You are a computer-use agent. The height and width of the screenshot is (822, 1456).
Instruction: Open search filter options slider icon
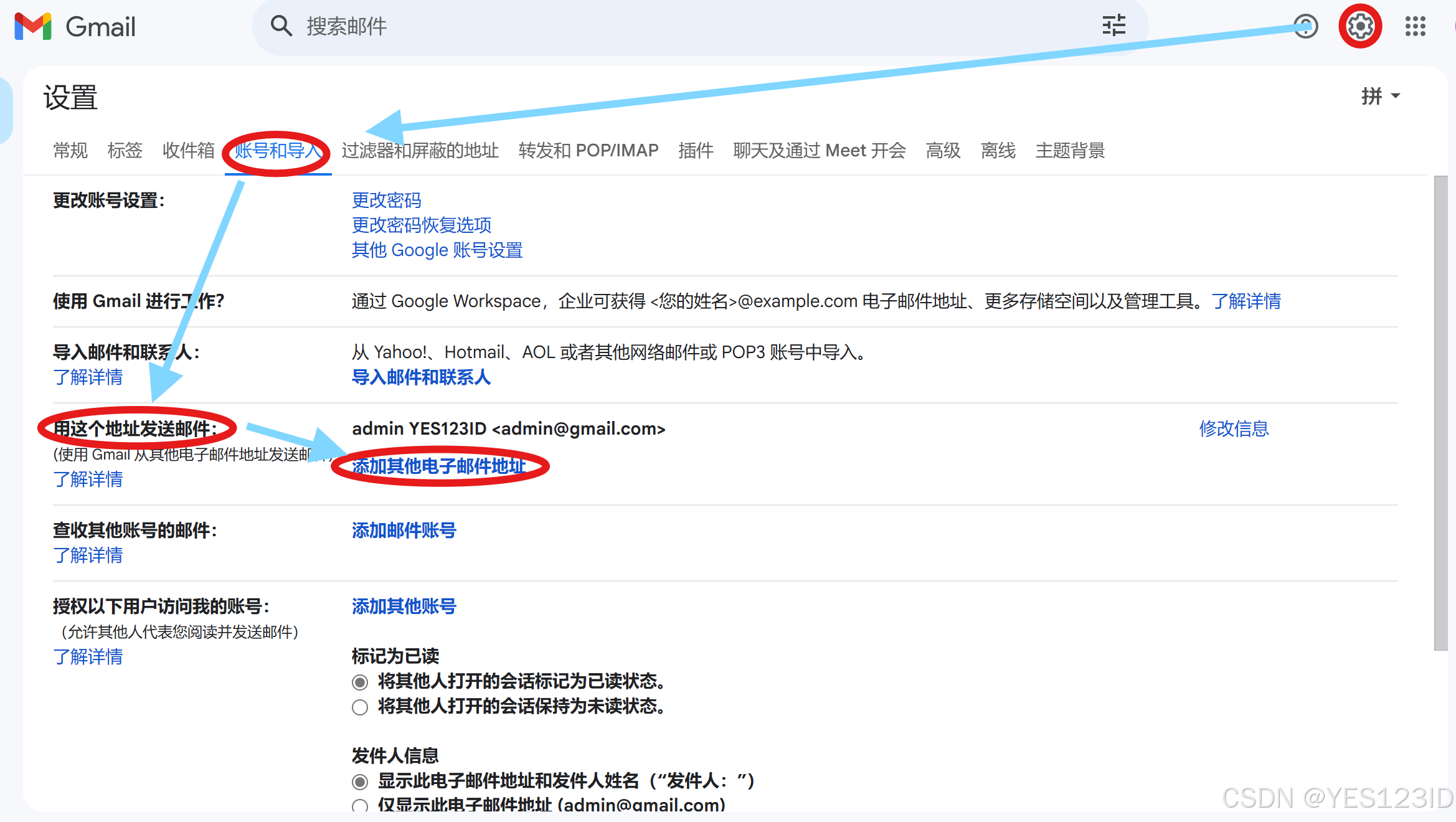pos(1113,26)
